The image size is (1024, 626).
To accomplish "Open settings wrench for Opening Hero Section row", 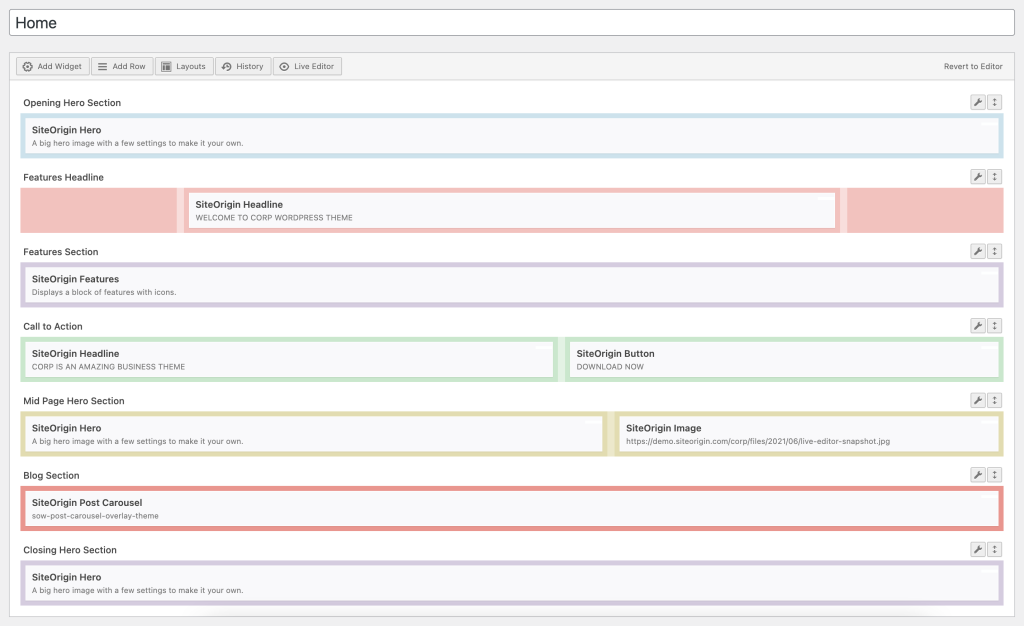I will [978, 101].
